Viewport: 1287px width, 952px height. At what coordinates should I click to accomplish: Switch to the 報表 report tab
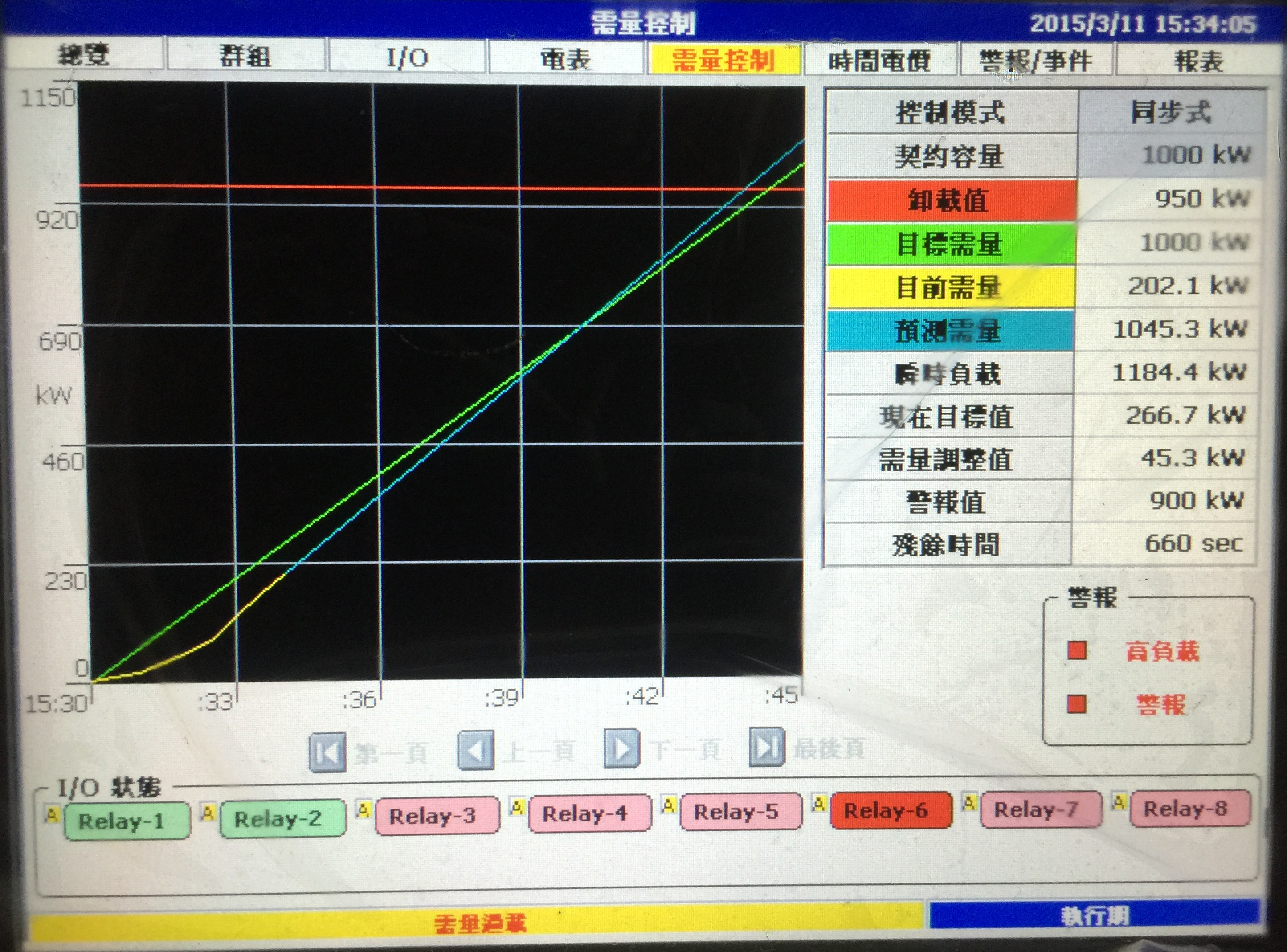1198,61
